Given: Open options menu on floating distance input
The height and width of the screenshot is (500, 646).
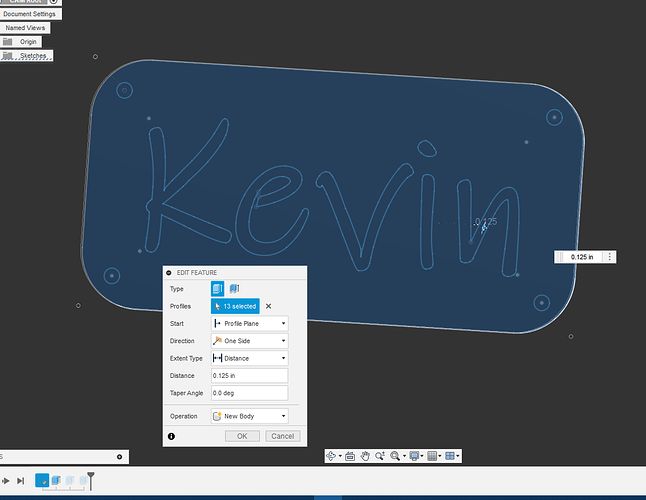Looking at the screenshot, I should tap(610, 257).
